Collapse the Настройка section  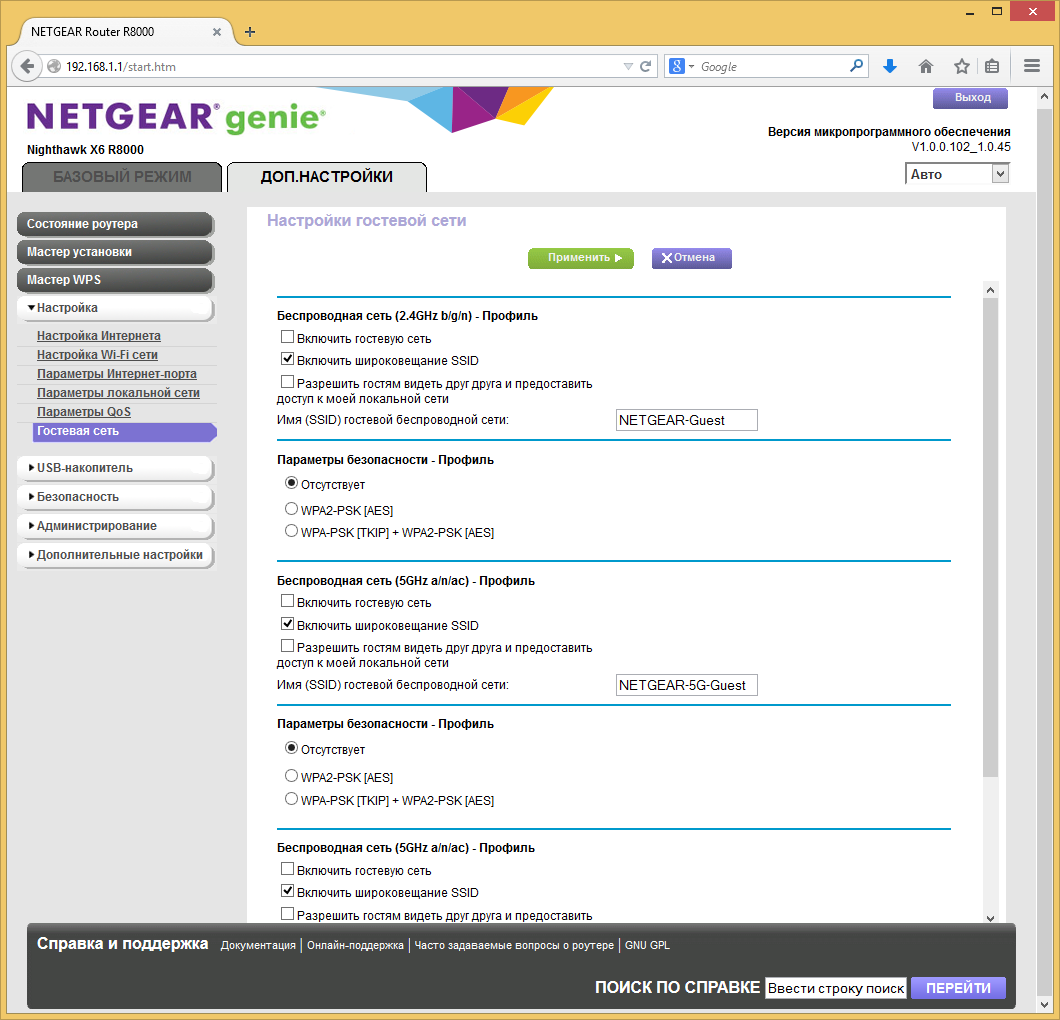pos(115,308)
